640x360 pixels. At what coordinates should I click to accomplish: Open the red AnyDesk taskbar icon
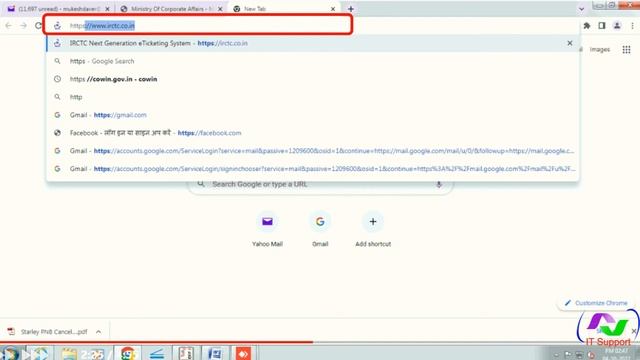click(x=244, y=353)
